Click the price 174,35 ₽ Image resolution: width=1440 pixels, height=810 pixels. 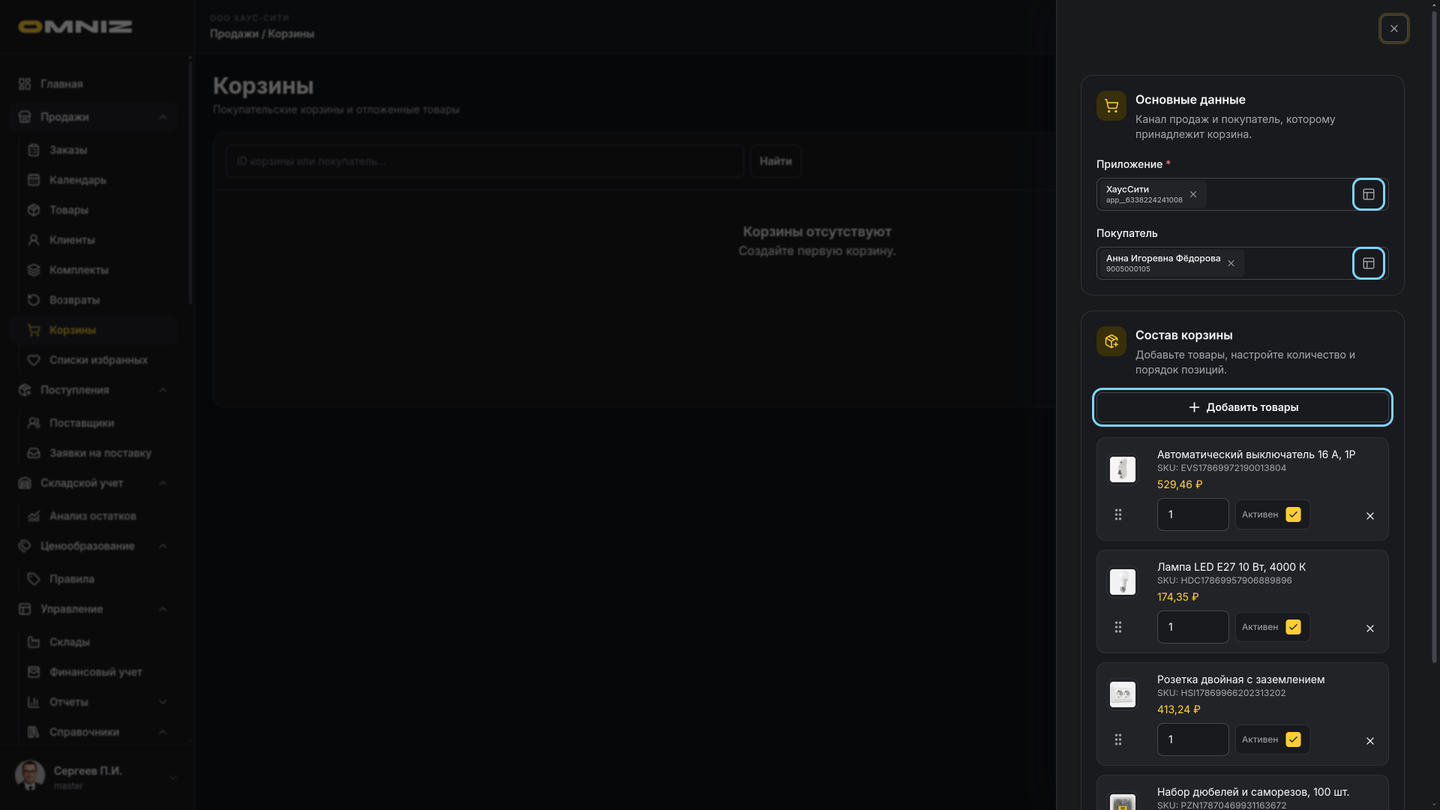[1178, 597]
